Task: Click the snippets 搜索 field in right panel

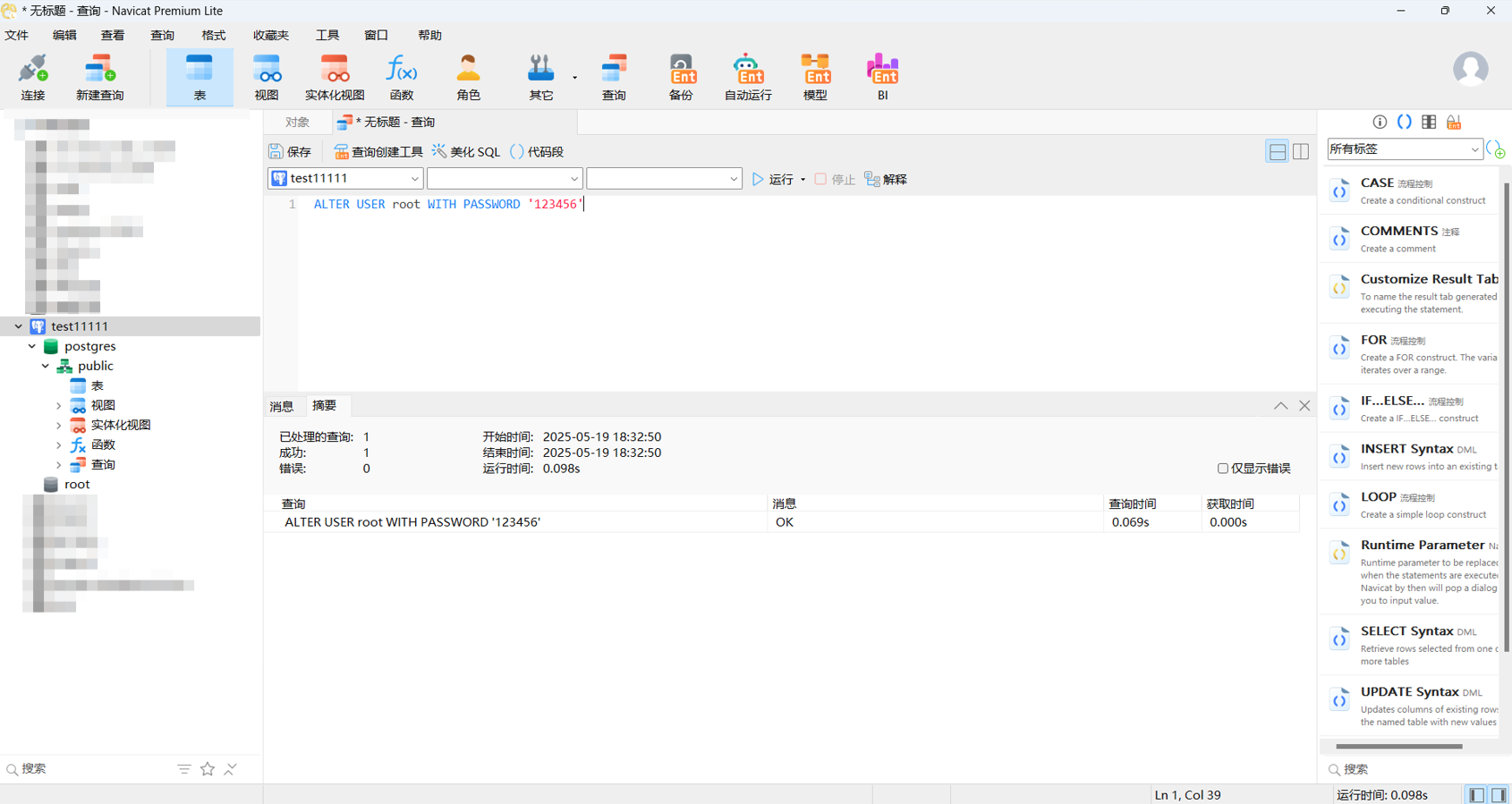Action: [x=1414, y=769]
